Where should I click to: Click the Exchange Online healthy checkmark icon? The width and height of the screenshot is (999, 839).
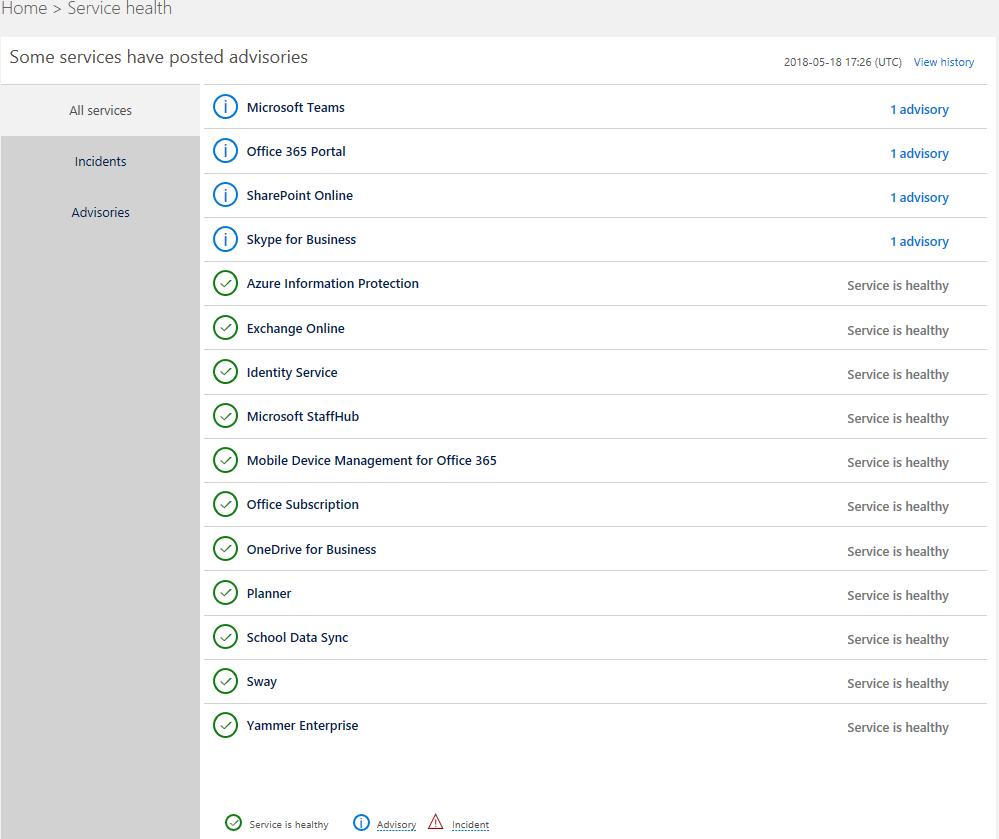pyautogui.click(x=225, y=327)
